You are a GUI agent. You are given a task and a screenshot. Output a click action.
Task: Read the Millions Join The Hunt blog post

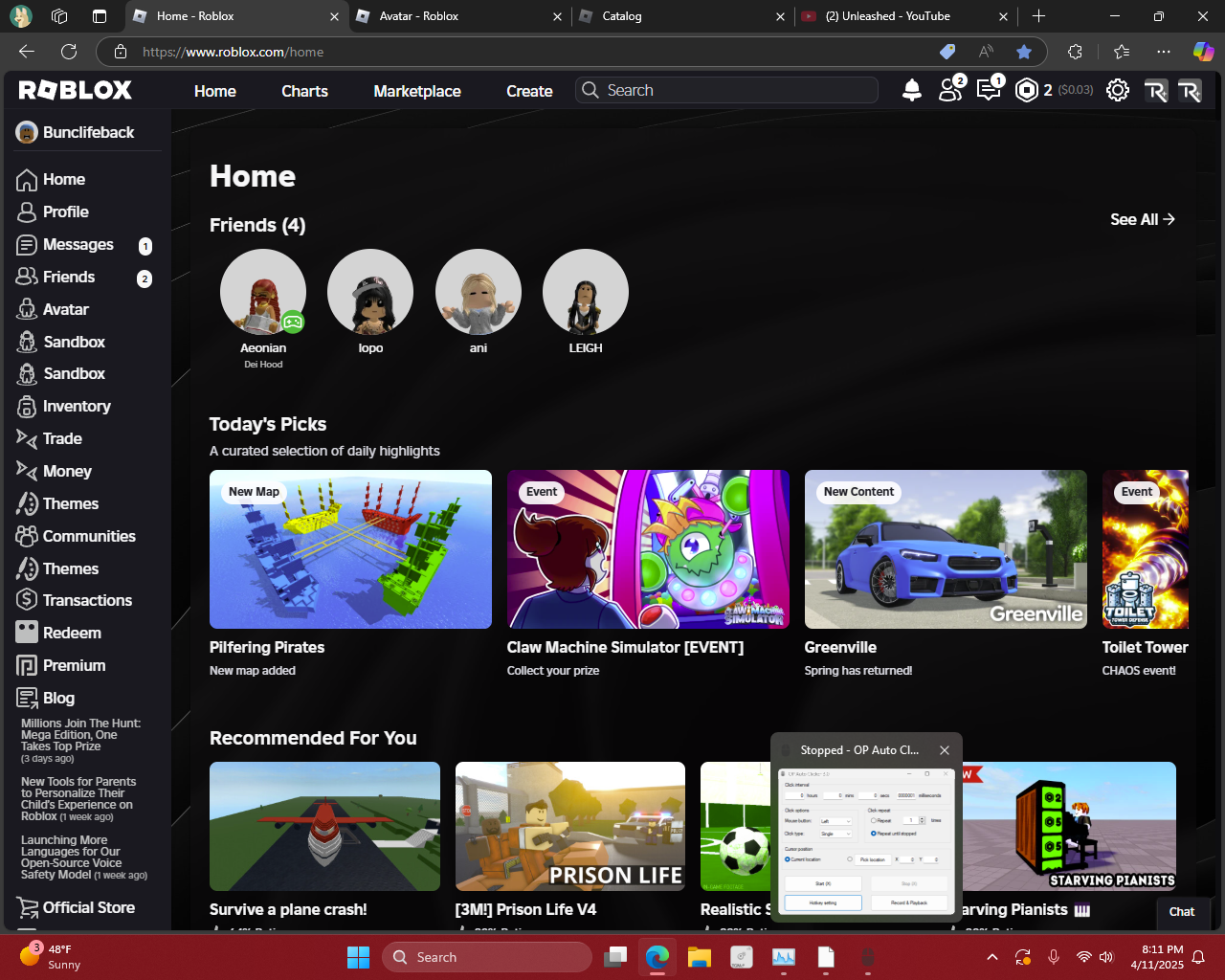pyautogui.click(x=81, y=741)
